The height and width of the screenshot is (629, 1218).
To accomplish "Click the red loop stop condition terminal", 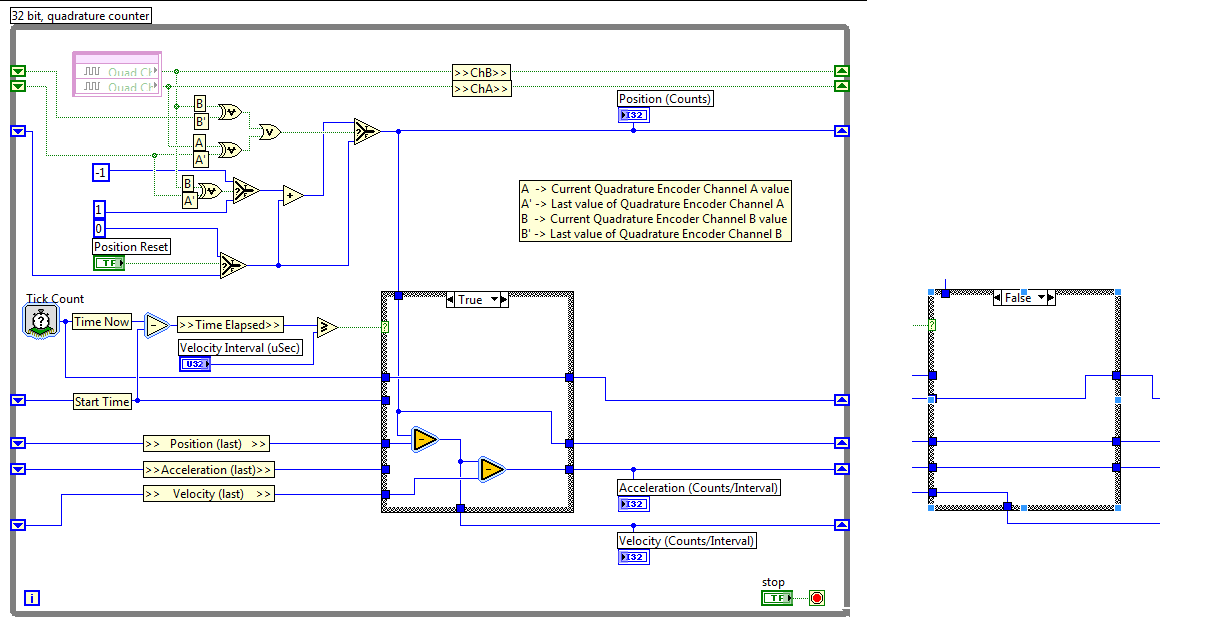I will coord(817,598).
